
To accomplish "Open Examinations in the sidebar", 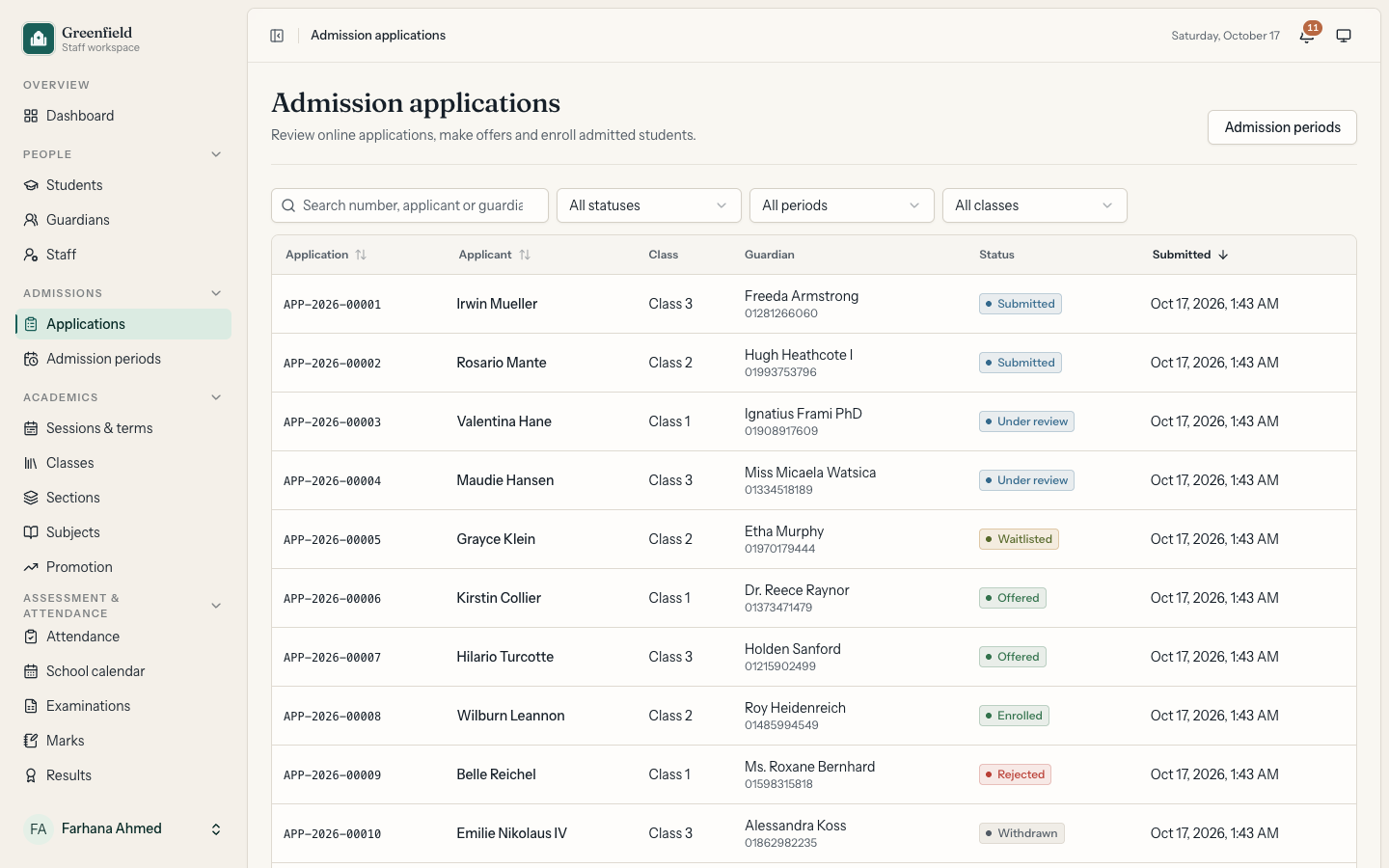I will (123, 706).
